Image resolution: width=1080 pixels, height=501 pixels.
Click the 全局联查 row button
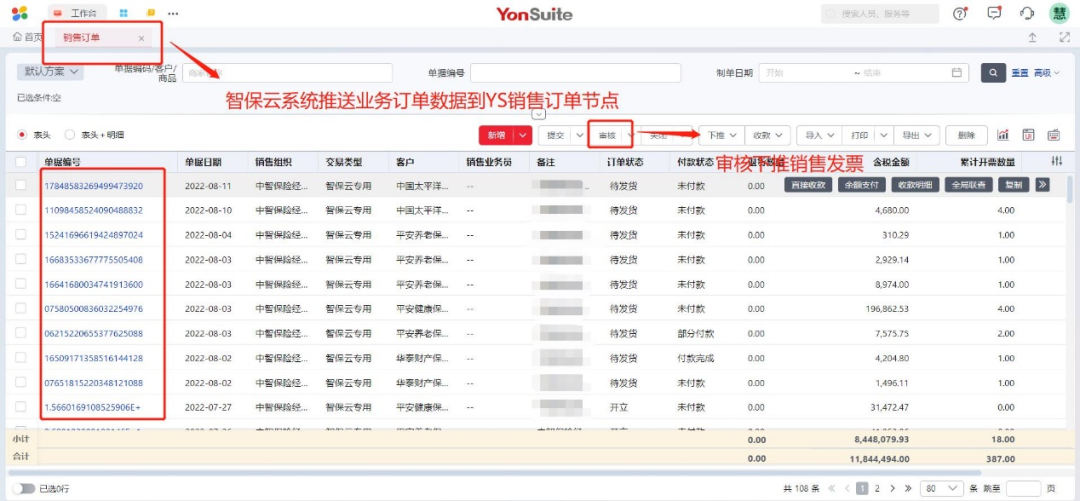click(x=968, y=185)
